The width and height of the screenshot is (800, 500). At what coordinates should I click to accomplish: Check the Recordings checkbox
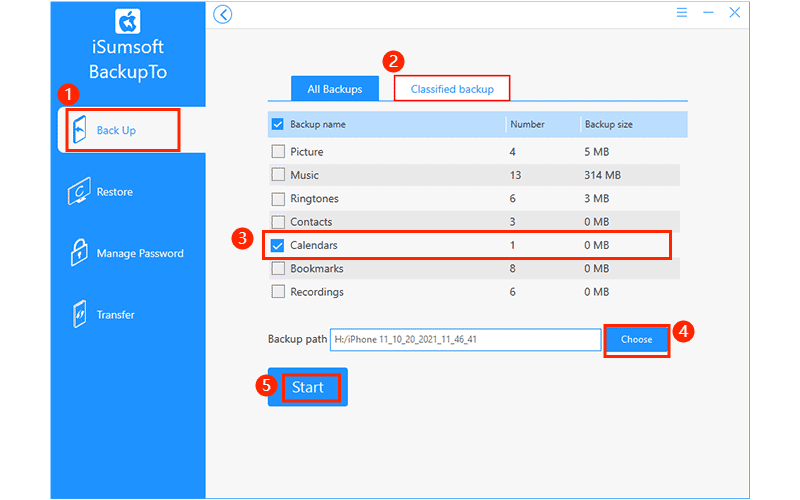pos(278,292)
